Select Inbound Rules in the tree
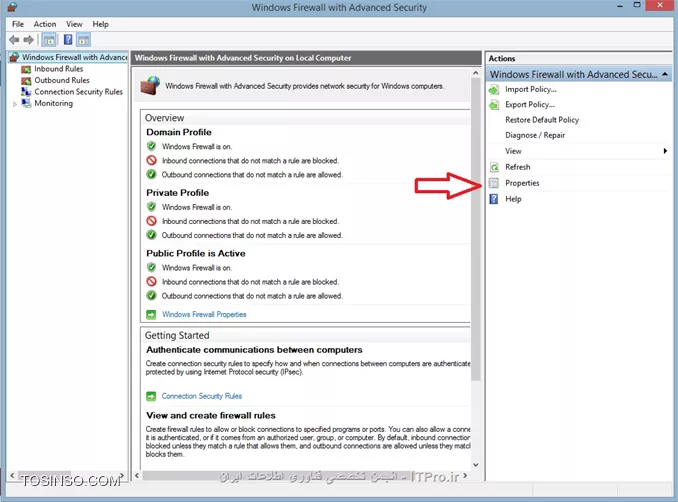Screen dimensions: 678x502 coord(58,69)
